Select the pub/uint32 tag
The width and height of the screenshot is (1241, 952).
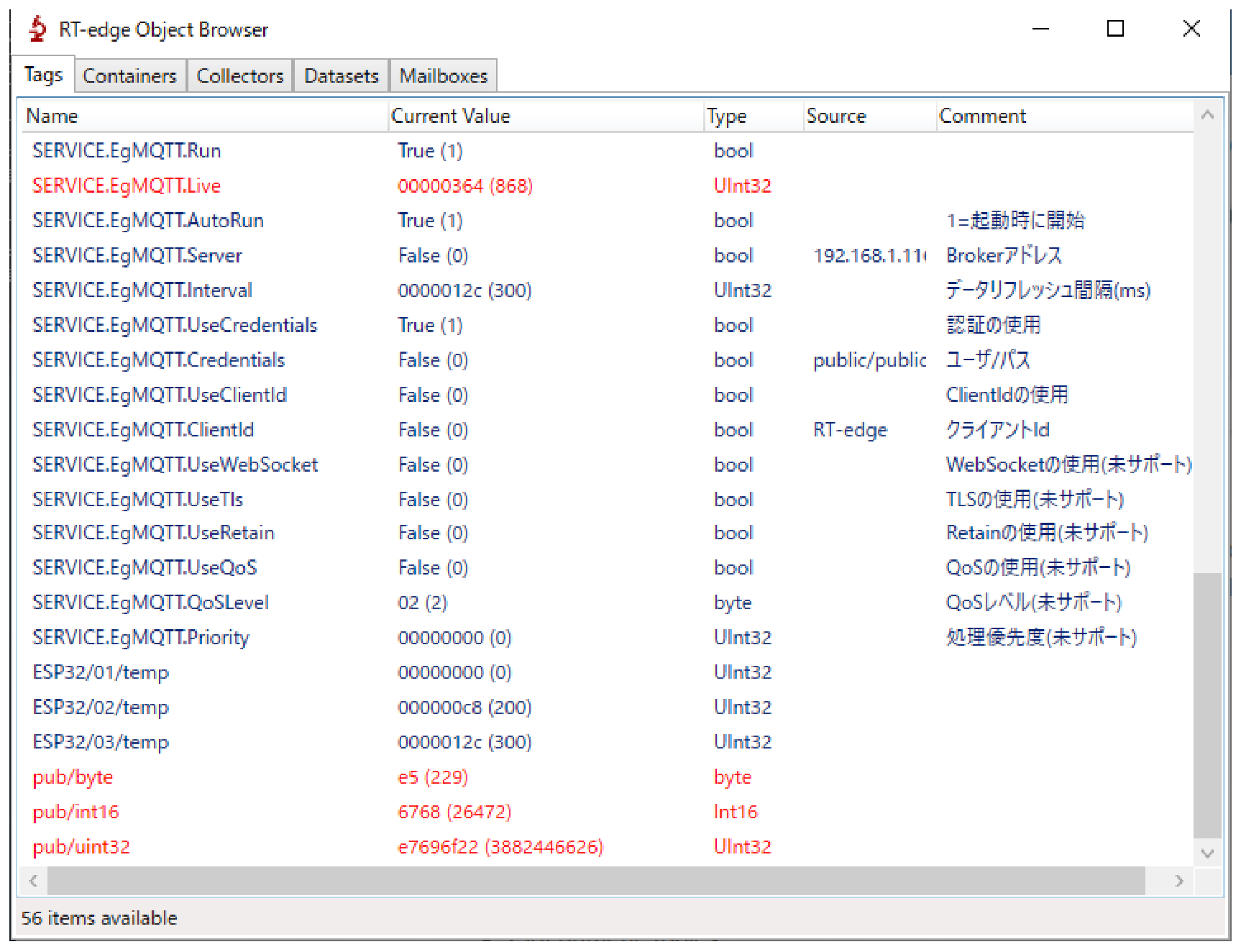(x=81, y=846)
